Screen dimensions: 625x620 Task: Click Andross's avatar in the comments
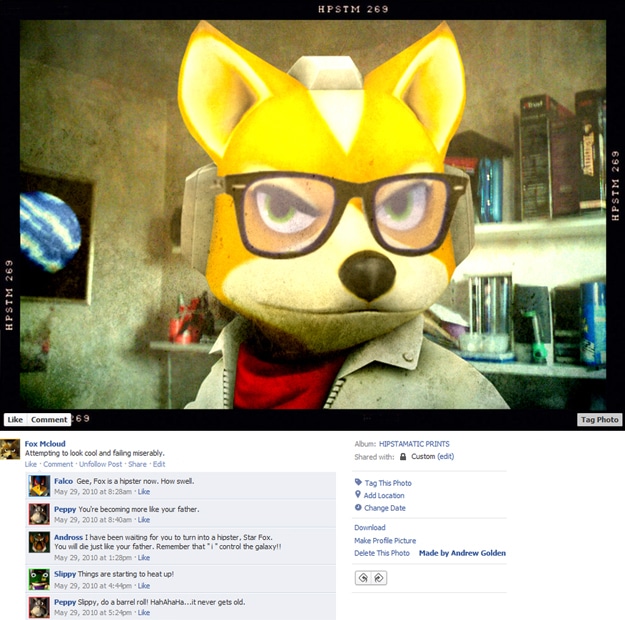pyautogui.click(x=39, y=542)
